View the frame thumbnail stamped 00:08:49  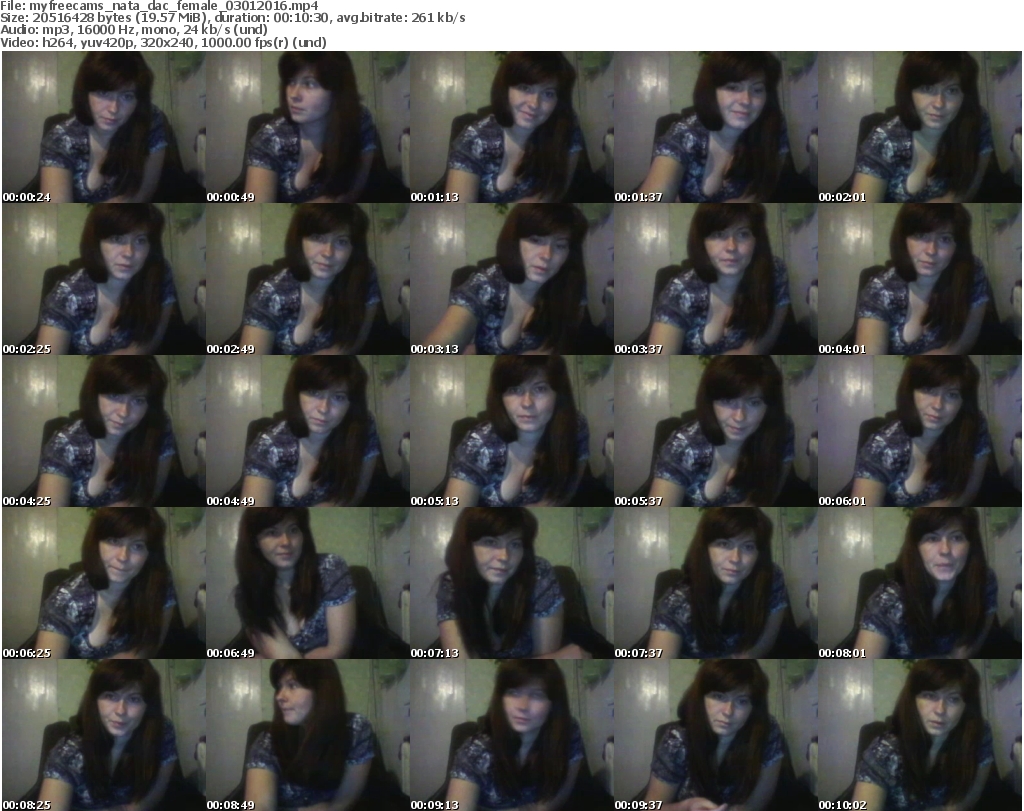pos(308,735)
